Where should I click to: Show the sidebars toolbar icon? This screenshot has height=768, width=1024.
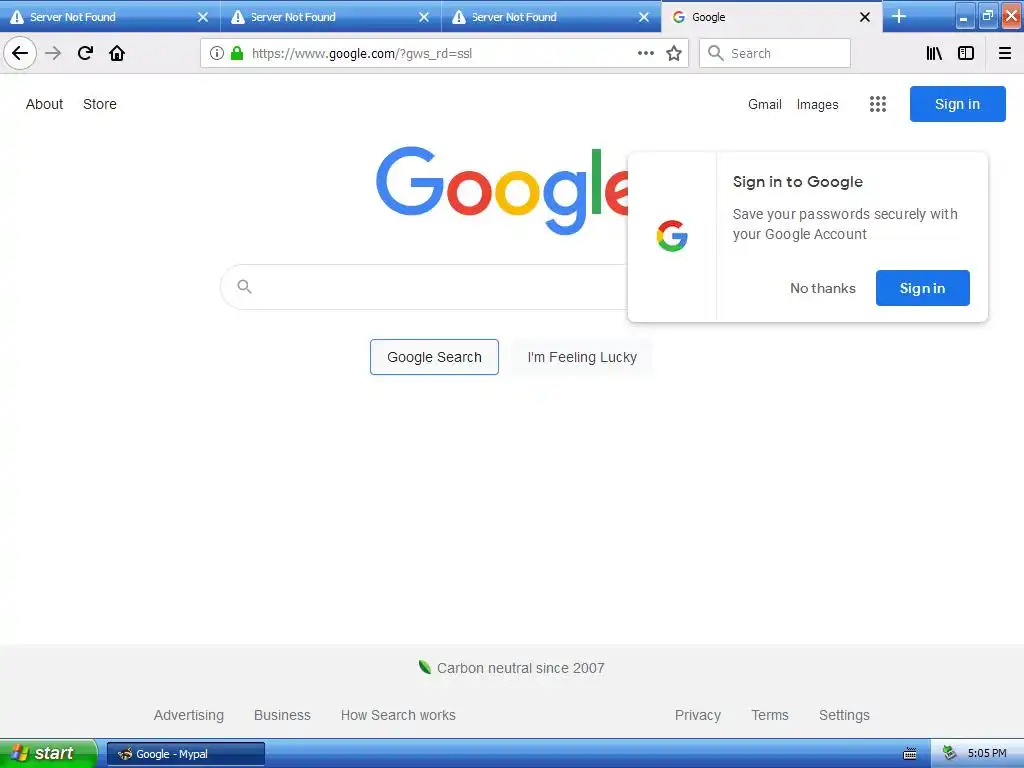(966, 53)
